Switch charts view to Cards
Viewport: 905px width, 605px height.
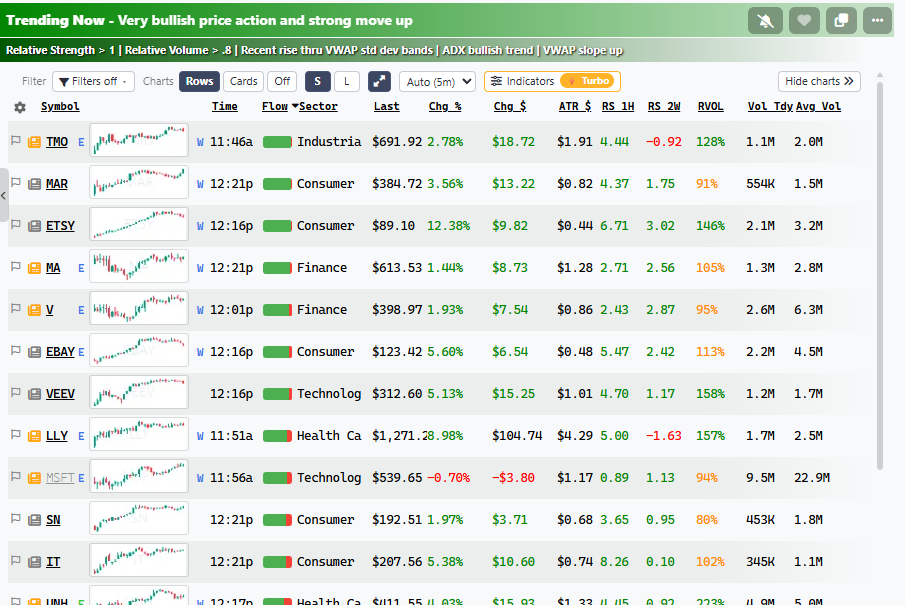click(244, 81)
